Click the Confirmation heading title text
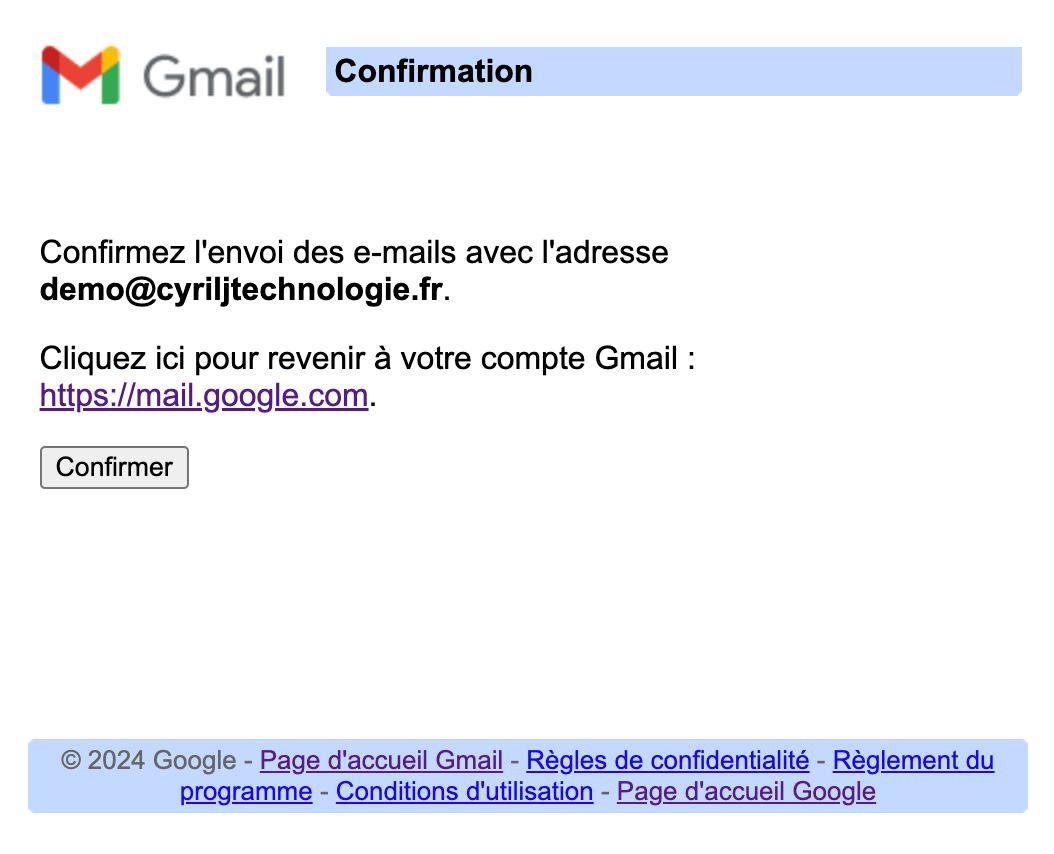 [433, 71]
